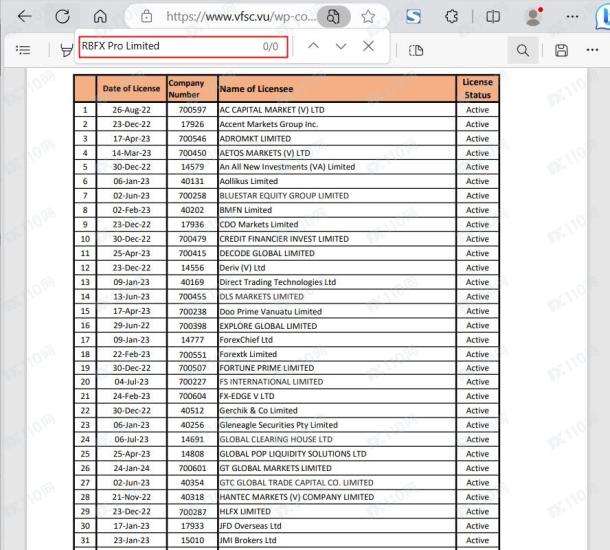Add this page to favorites

(368, 16)
